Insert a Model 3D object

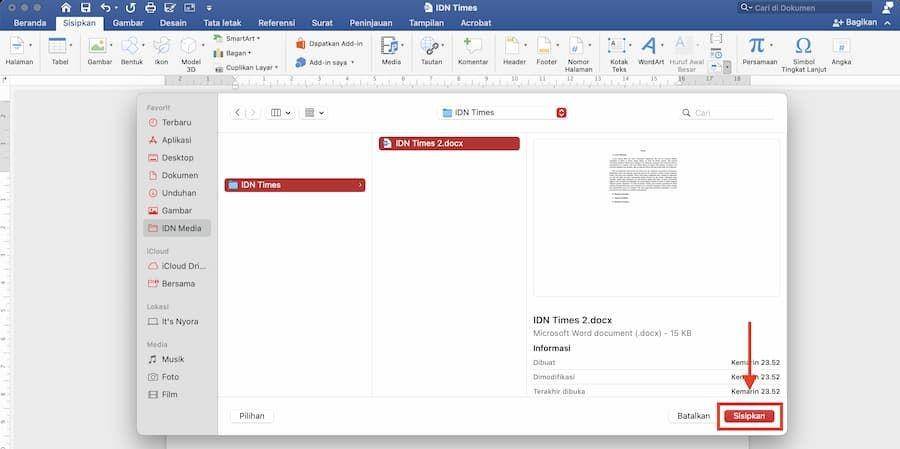tap(190, 53)
